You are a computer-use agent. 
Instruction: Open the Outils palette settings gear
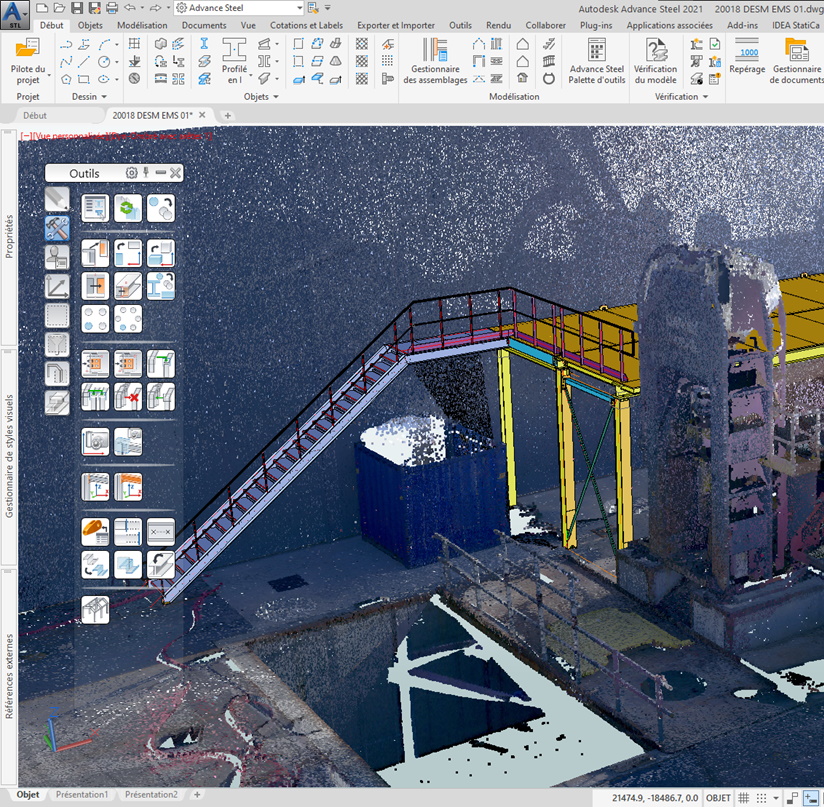click(x=131, y=173)
